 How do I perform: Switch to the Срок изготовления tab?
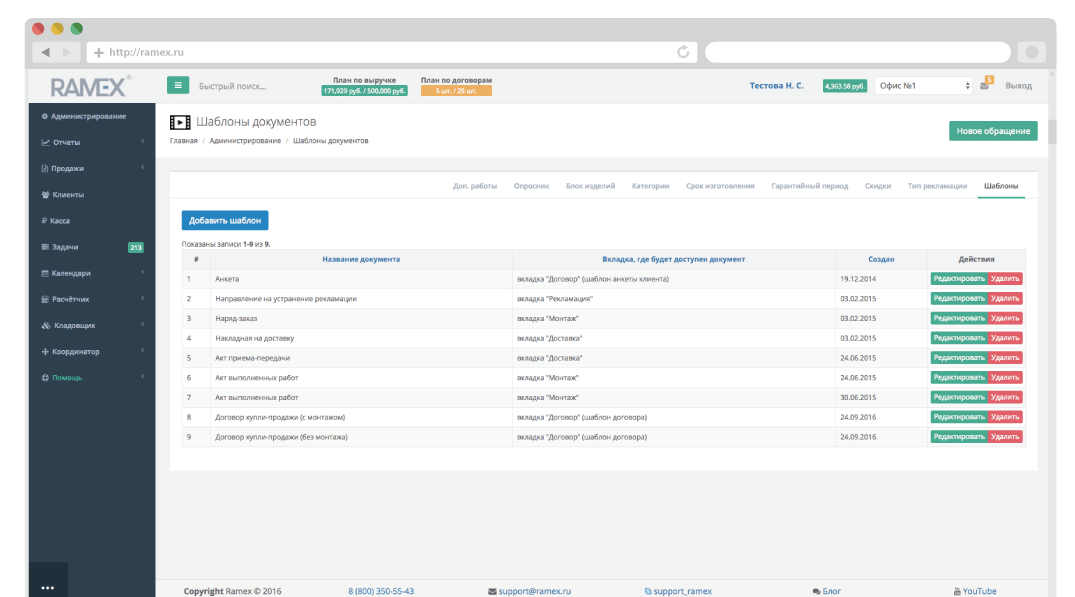(x=720, y=186)
